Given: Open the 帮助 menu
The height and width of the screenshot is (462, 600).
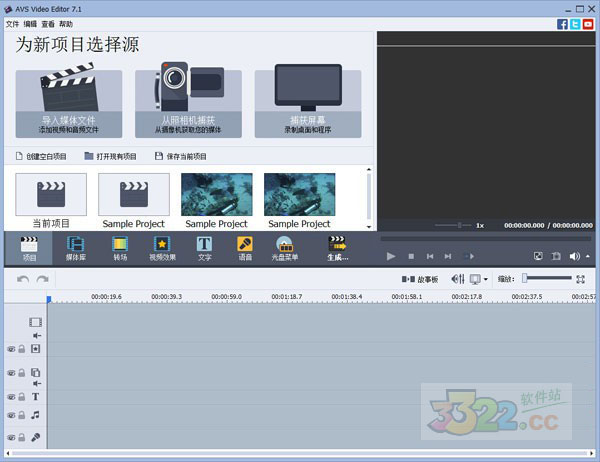Looking at the screenshot, I should 66,23.
